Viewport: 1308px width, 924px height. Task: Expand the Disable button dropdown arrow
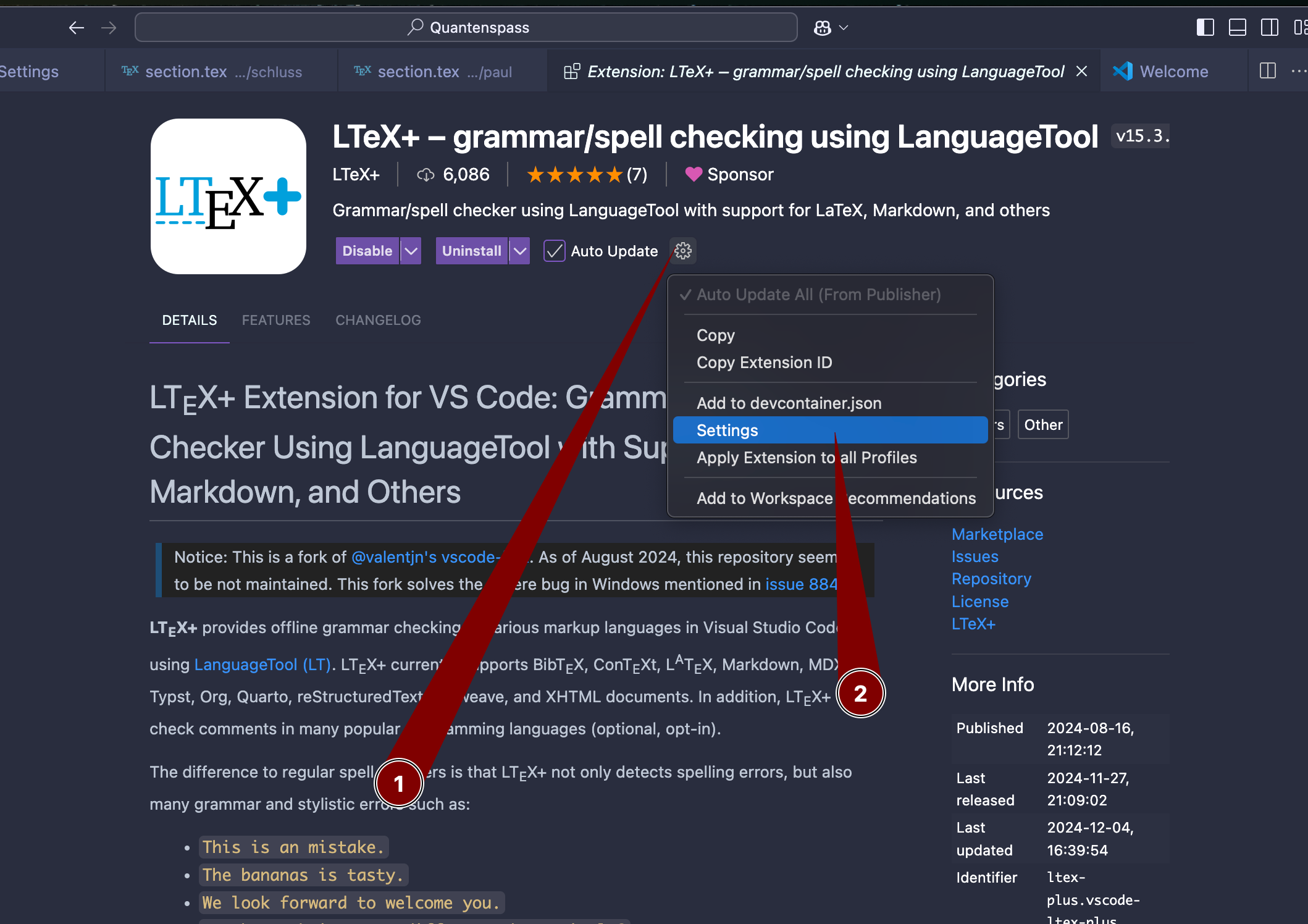click(411, 251)
